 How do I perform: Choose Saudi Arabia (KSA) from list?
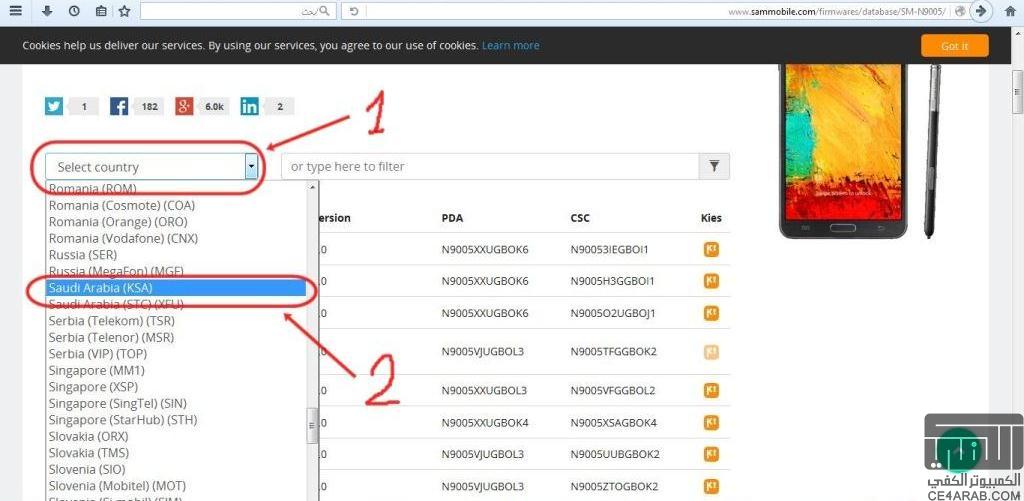click(176, 287)
